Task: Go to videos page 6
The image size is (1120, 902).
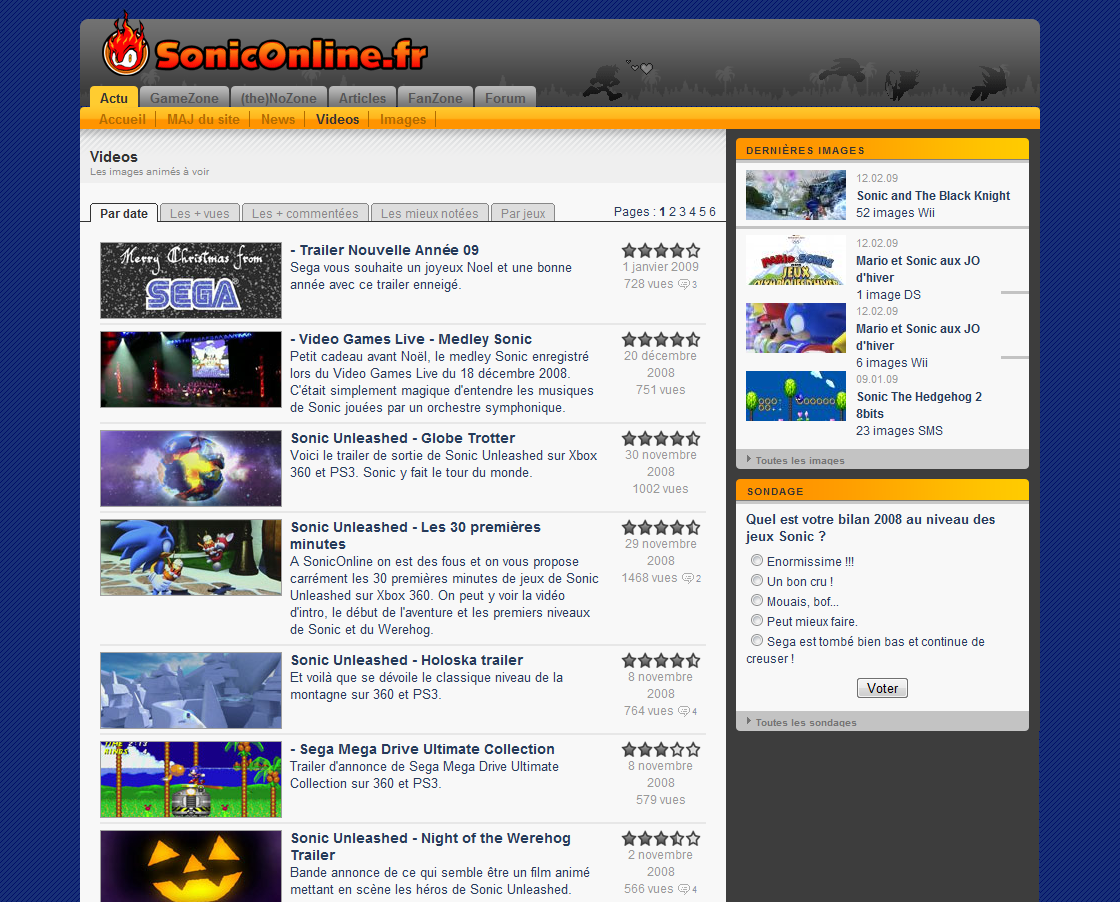Action: click(712, 212)
